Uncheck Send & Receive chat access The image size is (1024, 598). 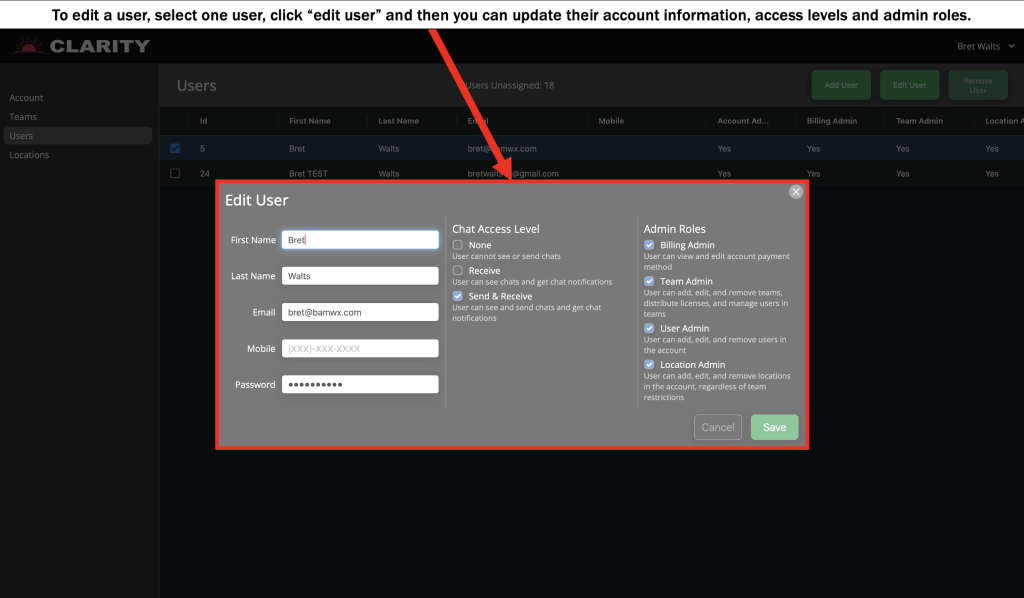click(x=457, y=296)
